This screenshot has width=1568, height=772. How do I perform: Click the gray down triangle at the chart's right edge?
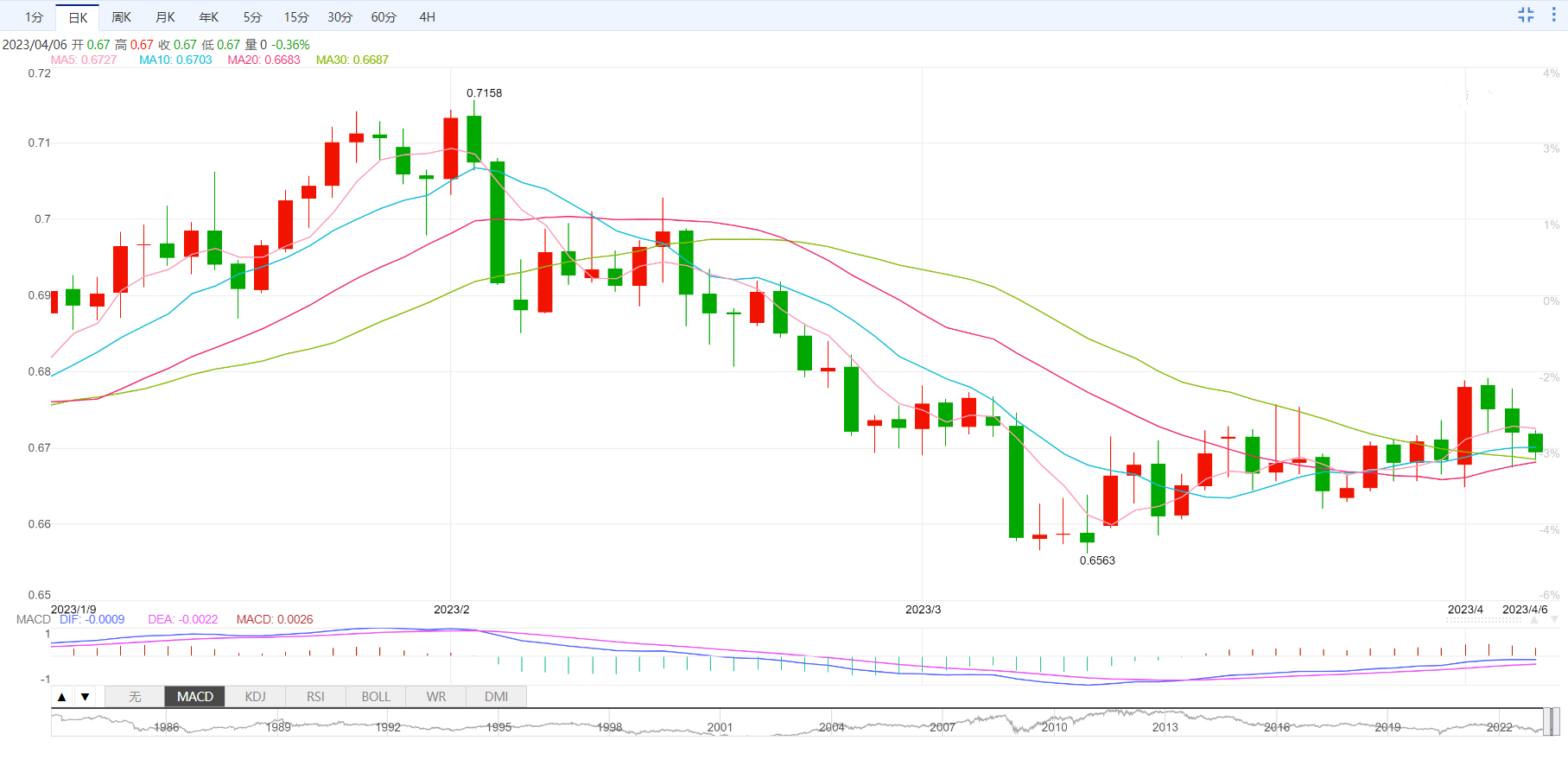click(1554, 620)
